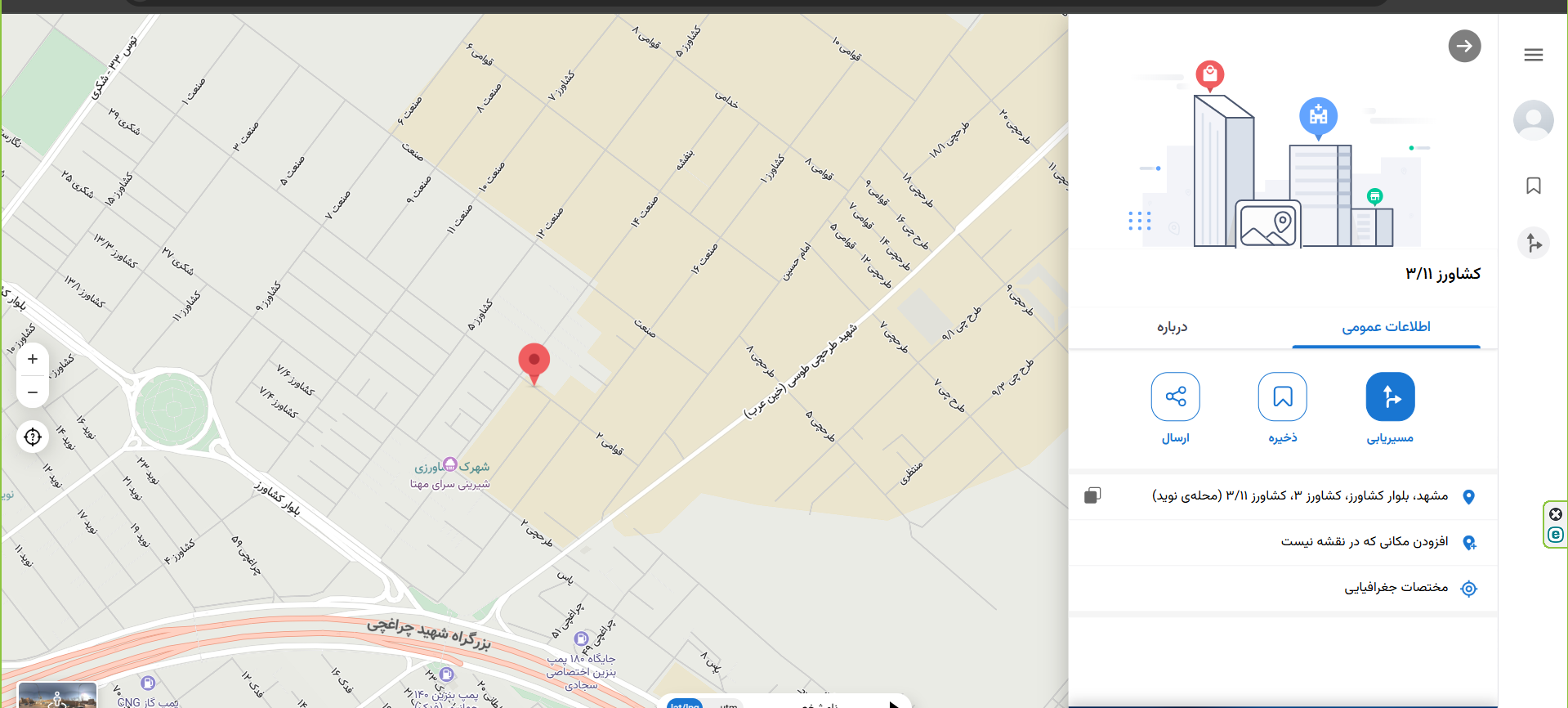Open routing icon in the right sidebar
Screen dimensions: 1568x708
(1534, 243)
